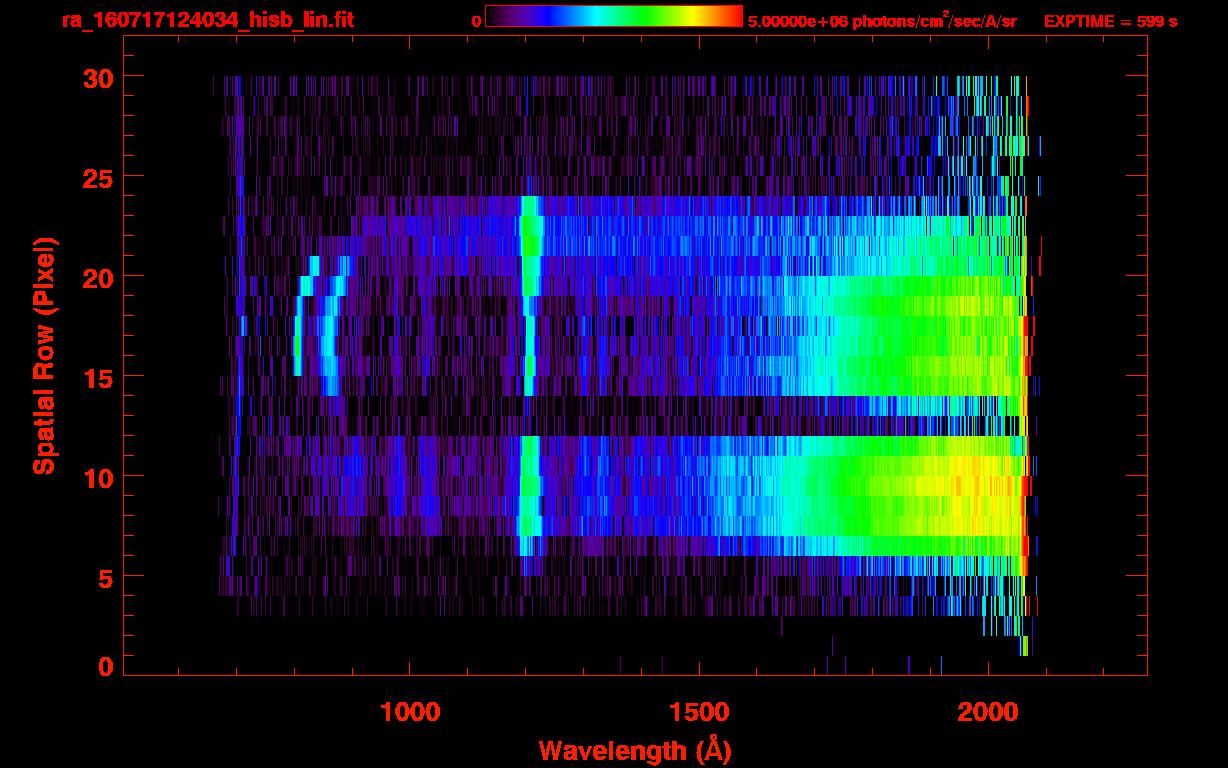1228x768 pixels.
Task: Click the 10 spatial row tick label
Action: (98, 477)
